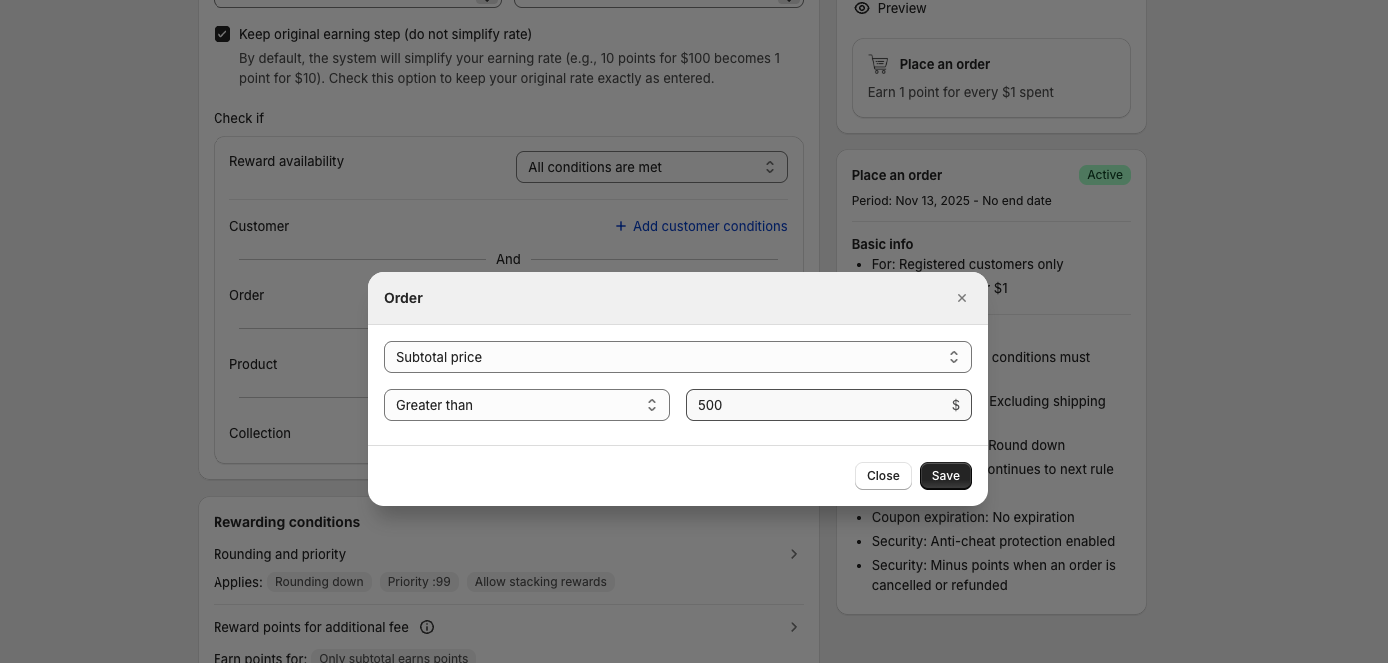Screen dimensions: 1388x663
Task: Click the amount field containing 500
Action: point(815,405)
